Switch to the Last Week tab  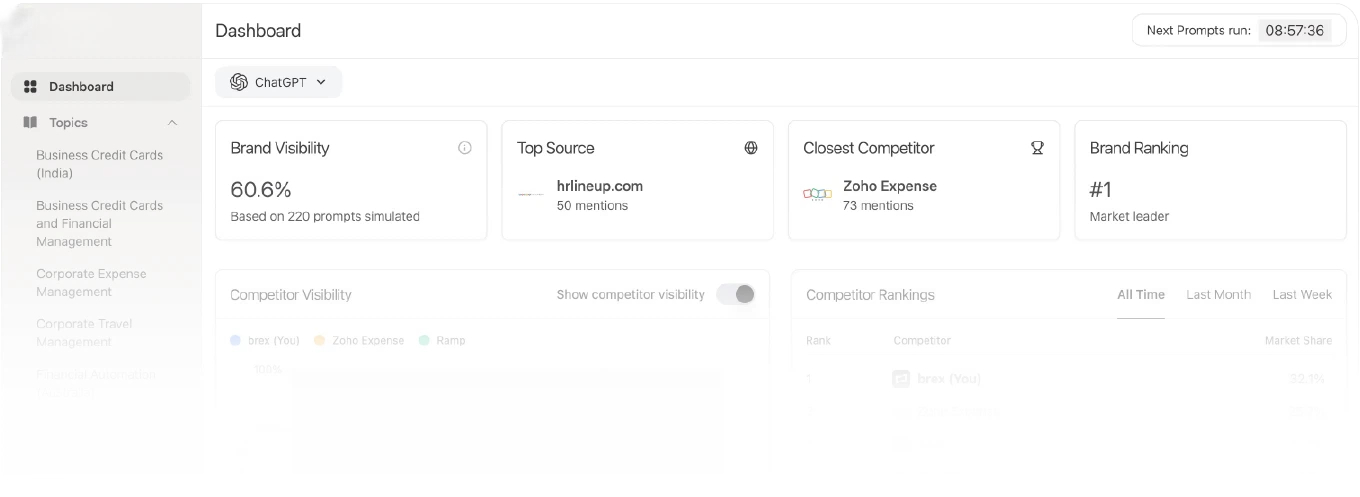click(1302, 295)
